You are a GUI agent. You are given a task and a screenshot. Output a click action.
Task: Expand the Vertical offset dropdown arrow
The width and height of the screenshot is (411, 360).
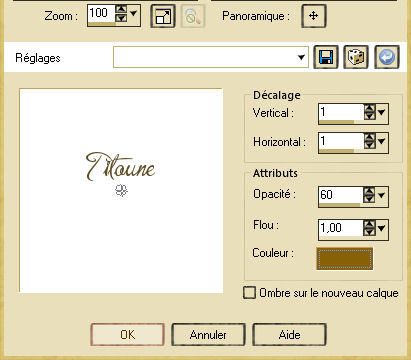click(x=381, y=112)
